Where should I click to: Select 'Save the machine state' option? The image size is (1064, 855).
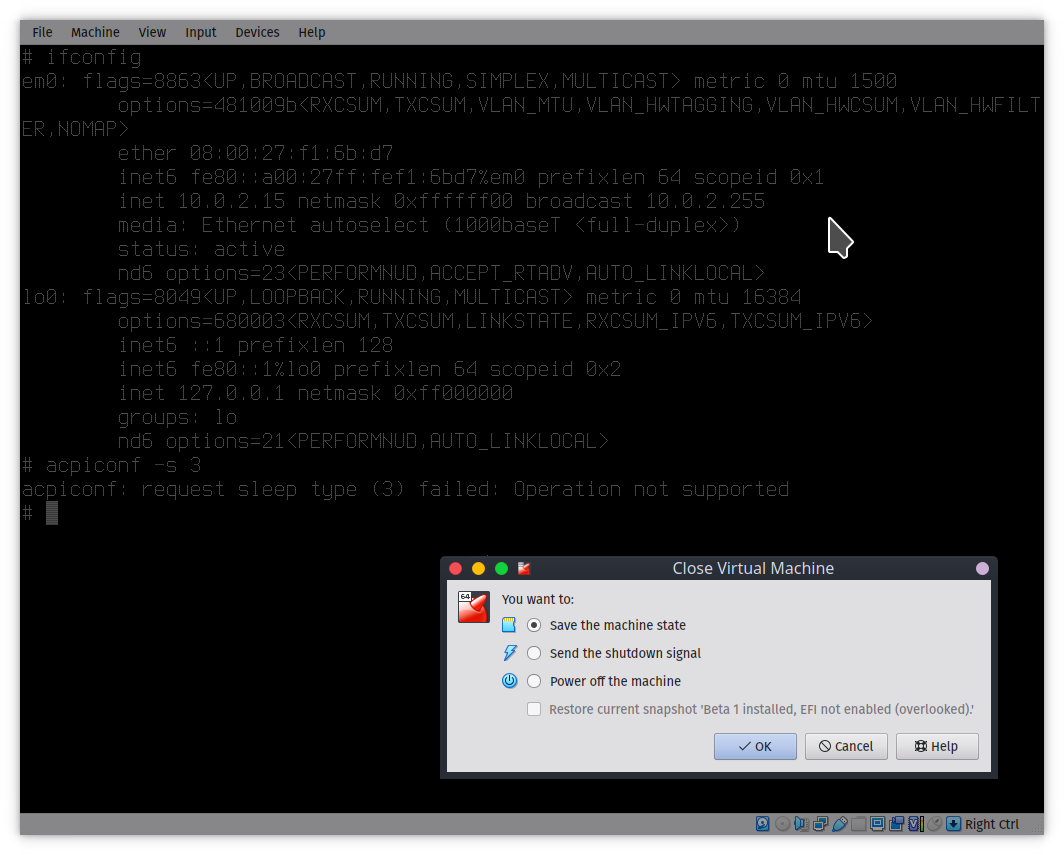click(x=534, y=625)
